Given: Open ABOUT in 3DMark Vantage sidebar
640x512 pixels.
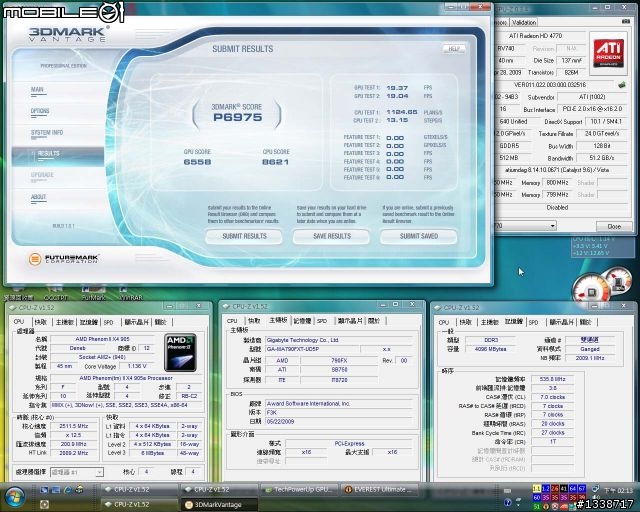Looking at the screenshot, I should click(x=38, y=197).
